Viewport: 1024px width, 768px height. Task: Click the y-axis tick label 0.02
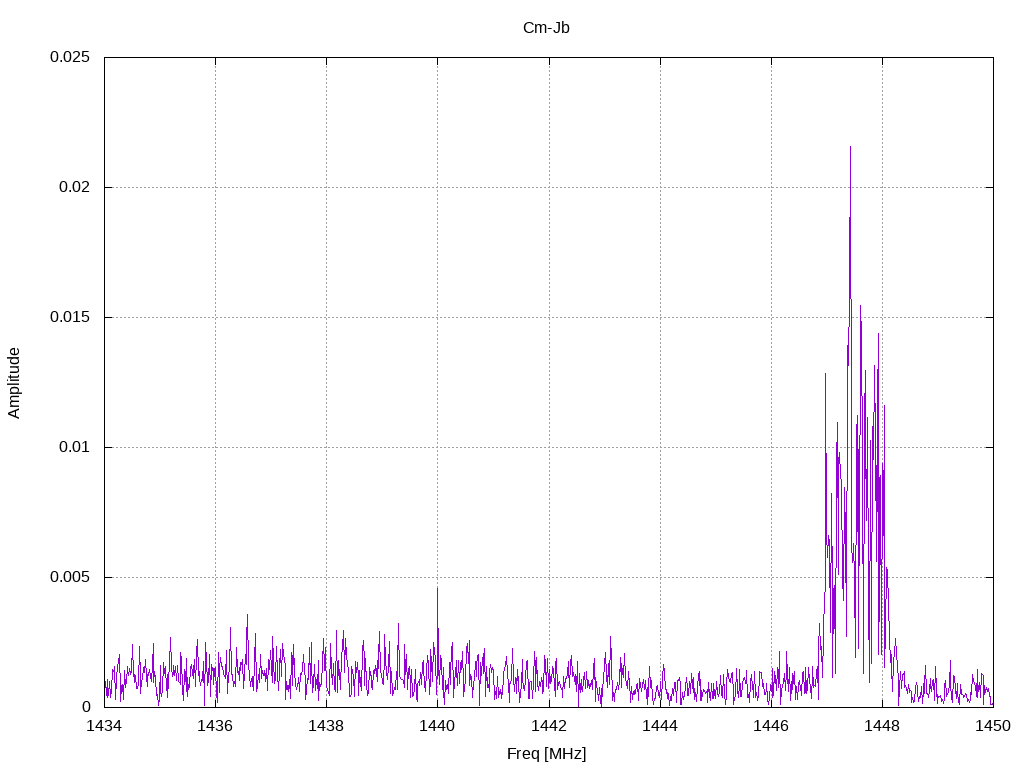(74, 187)
